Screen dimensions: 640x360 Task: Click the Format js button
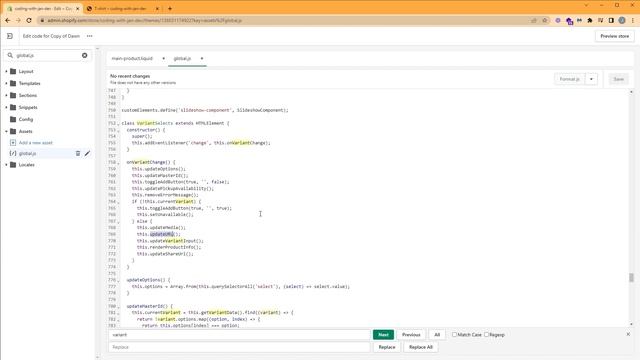[x=569, y=79]
